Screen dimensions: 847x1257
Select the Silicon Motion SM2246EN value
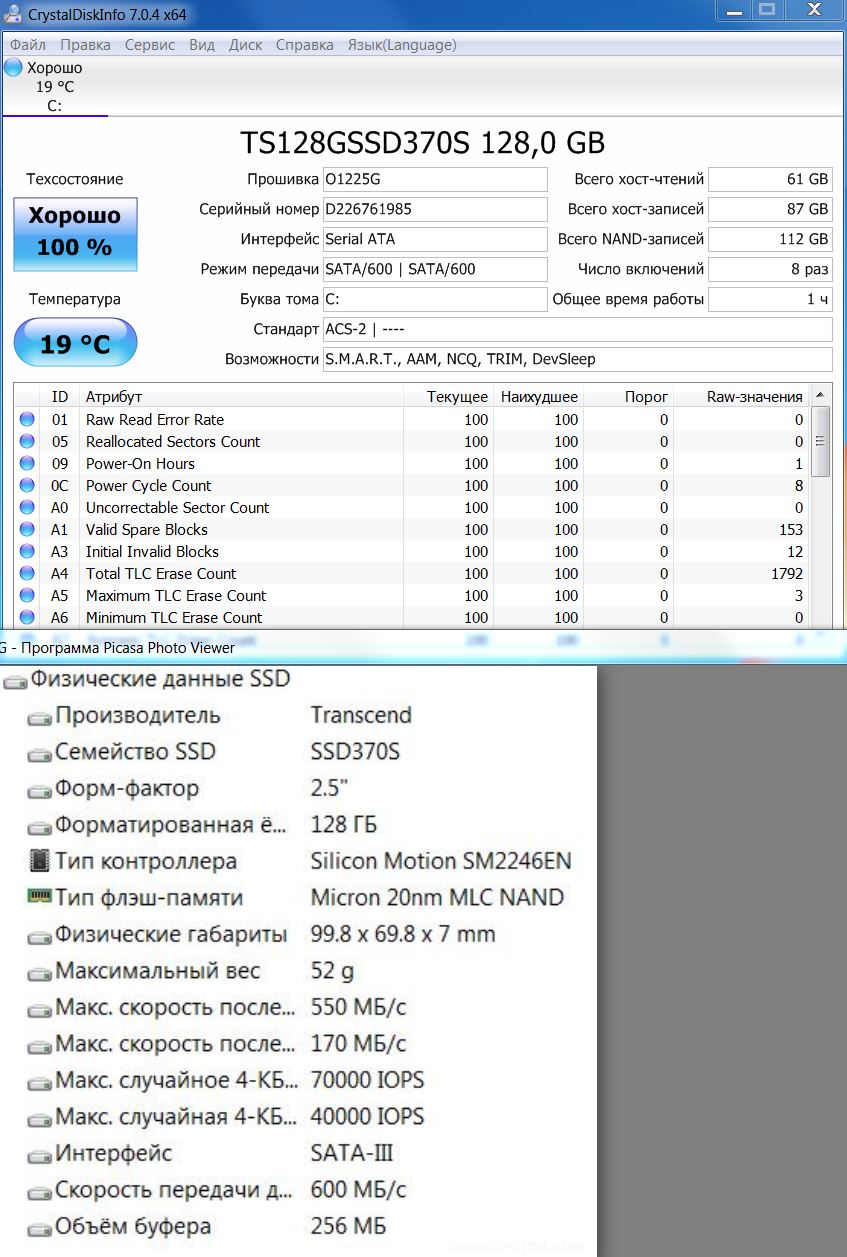441,861
